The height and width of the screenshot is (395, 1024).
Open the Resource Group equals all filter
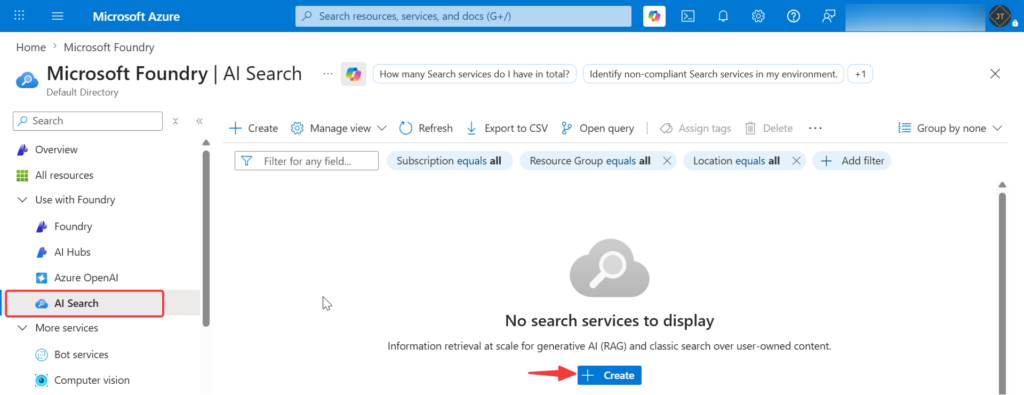590,161
